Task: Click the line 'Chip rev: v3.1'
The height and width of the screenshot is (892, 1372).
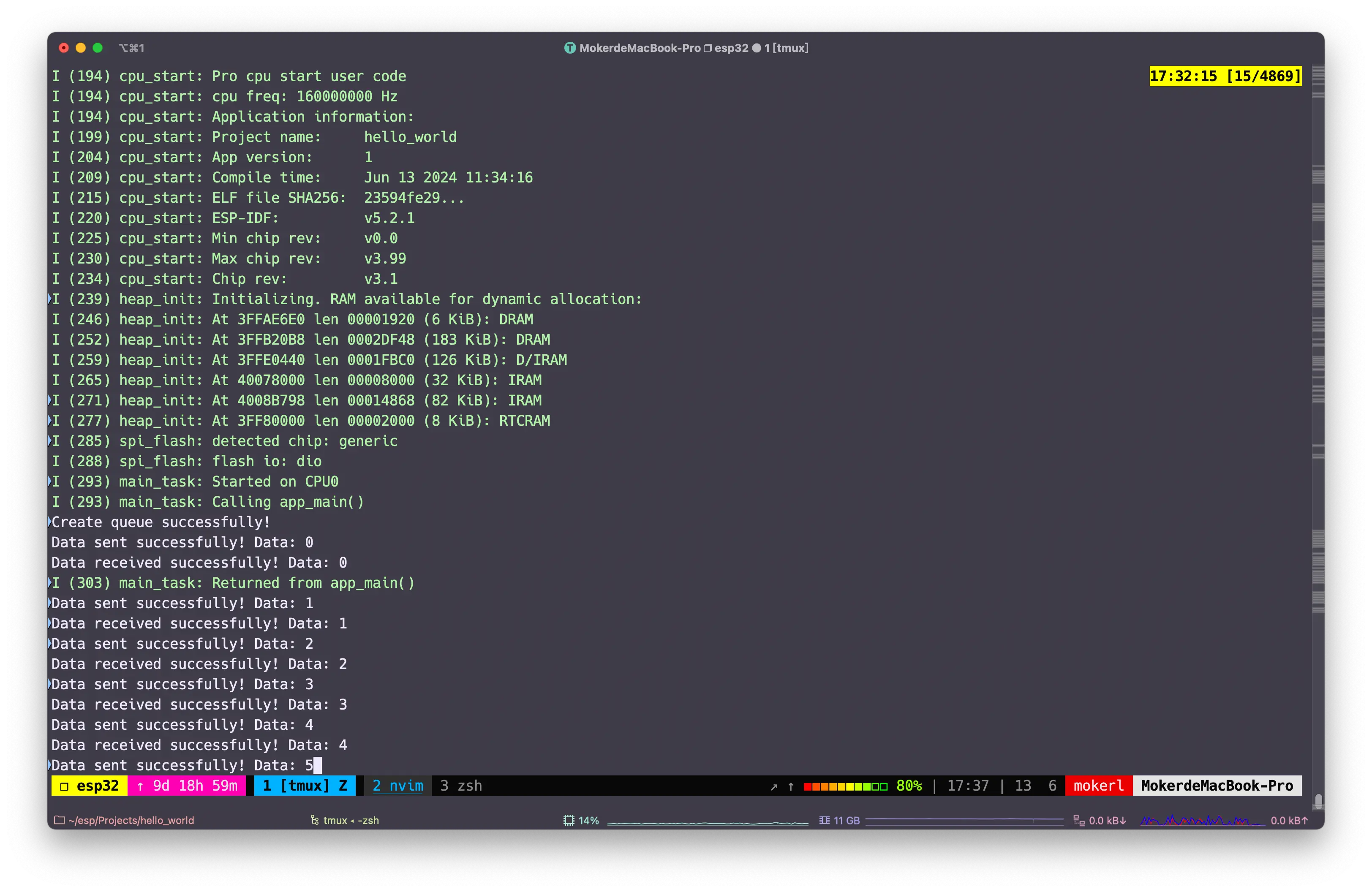Action: [225, 278]
